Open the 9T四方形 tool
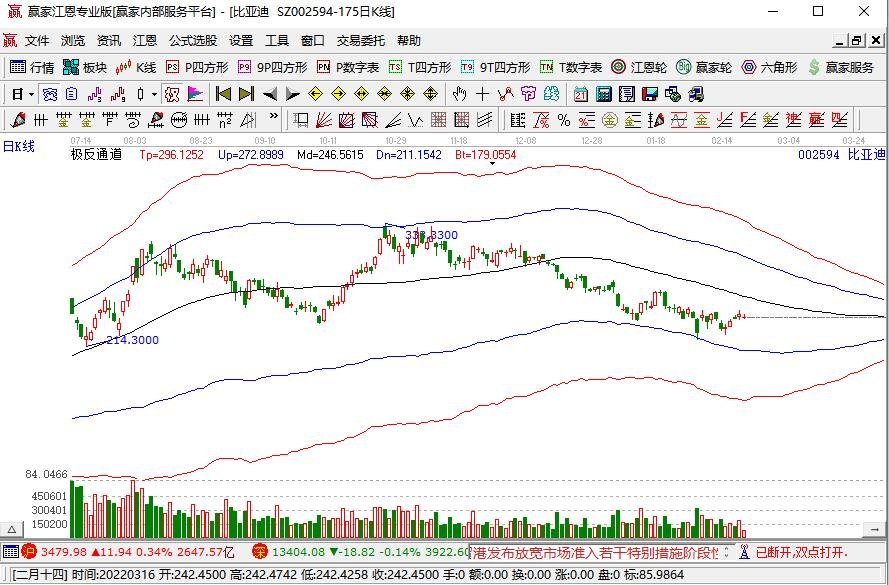This screenshot has height=585, width=889. coord(495,67)
